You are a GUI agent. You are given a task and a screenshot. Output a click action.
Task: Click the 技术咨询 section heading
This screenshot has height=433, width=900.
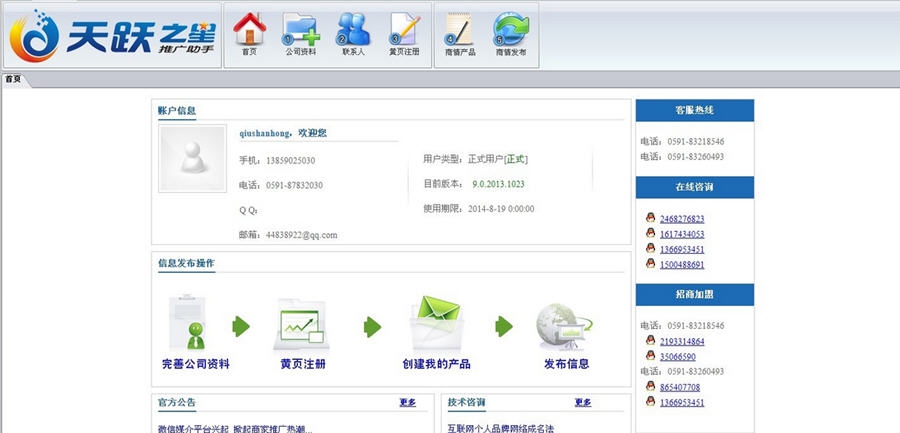pos(467,403)
